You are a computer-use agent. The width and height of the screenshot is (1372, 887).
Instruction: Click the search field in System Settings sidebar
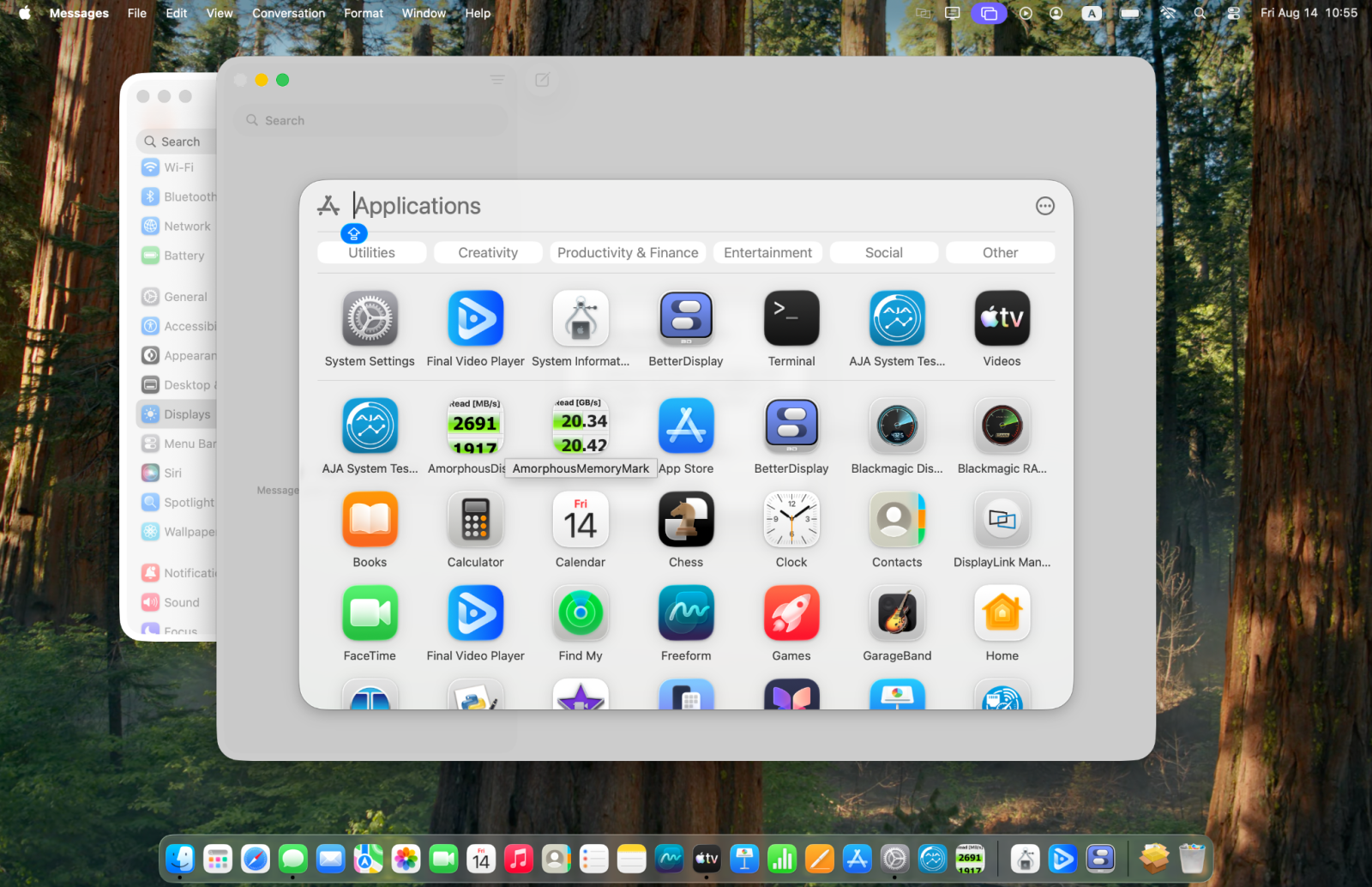(177, 142)
